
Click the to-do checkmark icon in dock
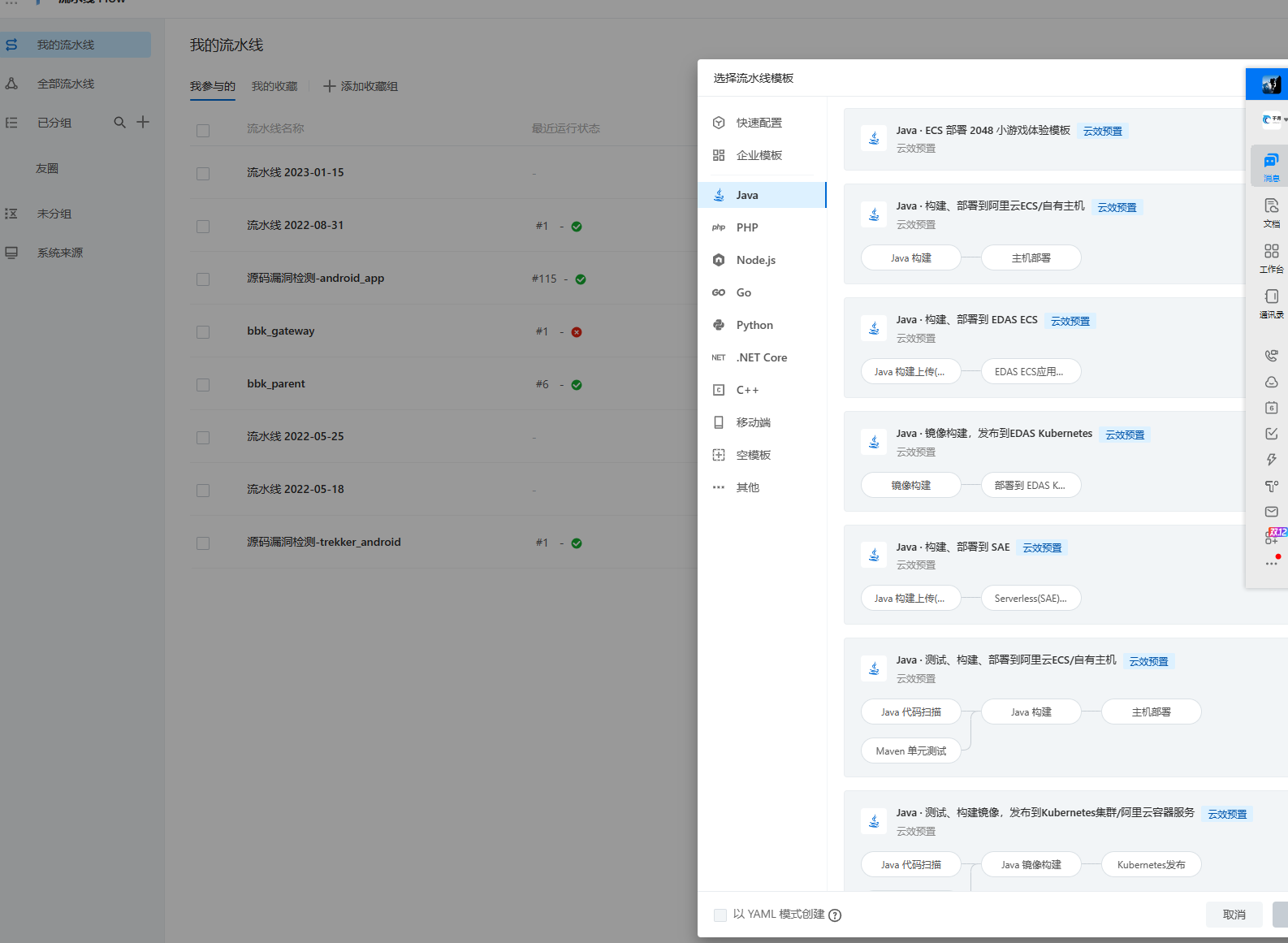pos(1272,434)
